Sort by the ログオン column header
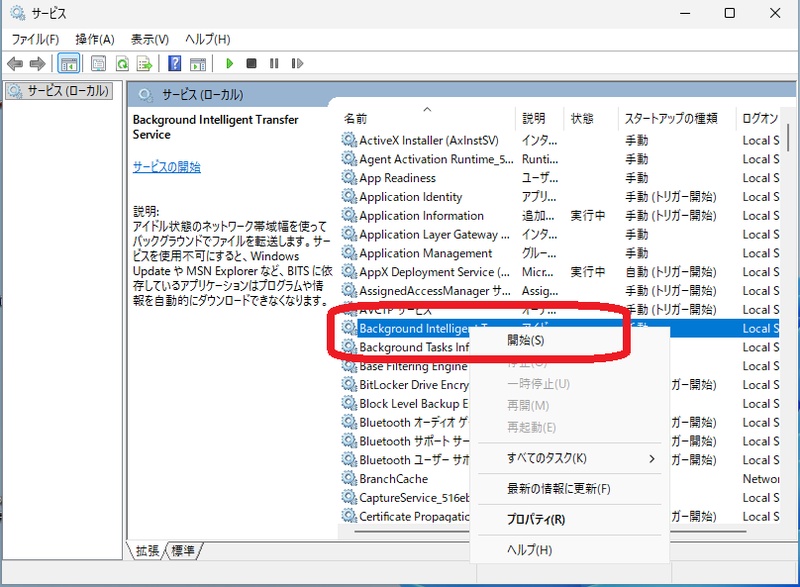The image size is (800, 587). coord(759,118)
